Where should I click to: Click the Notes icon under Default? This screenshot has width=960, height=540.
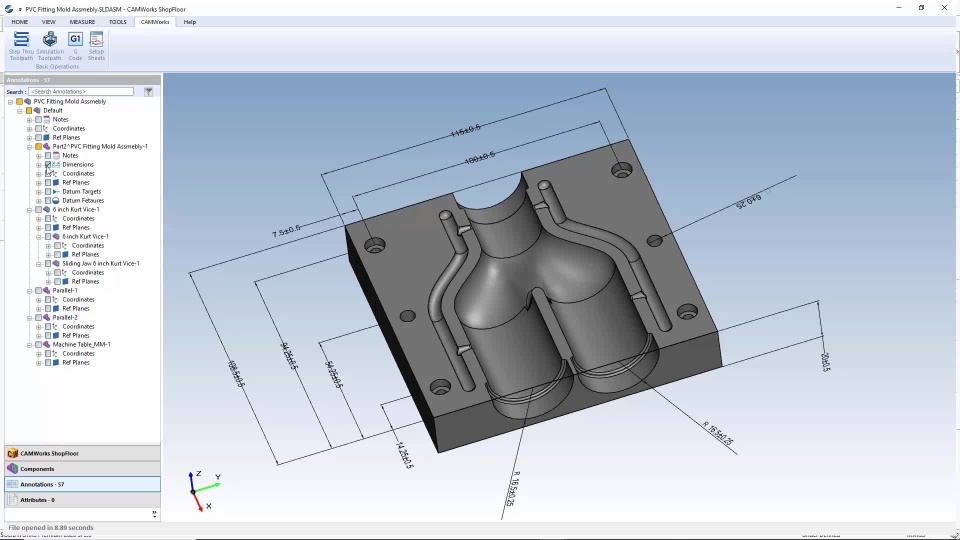pos(47,120)
